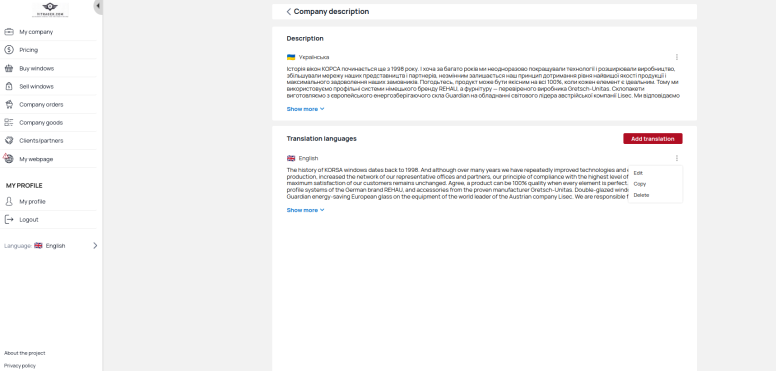Click the Pricing dollar icon
Image resolution: width=776 pixels, height=371 pixels.
point(9,50)
